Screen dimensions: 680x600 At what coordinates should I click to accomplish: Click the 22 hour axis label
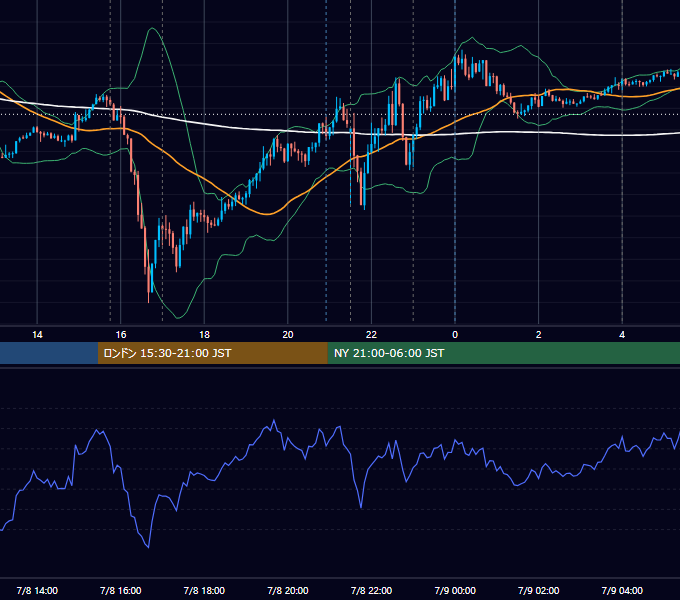point(372,335)
